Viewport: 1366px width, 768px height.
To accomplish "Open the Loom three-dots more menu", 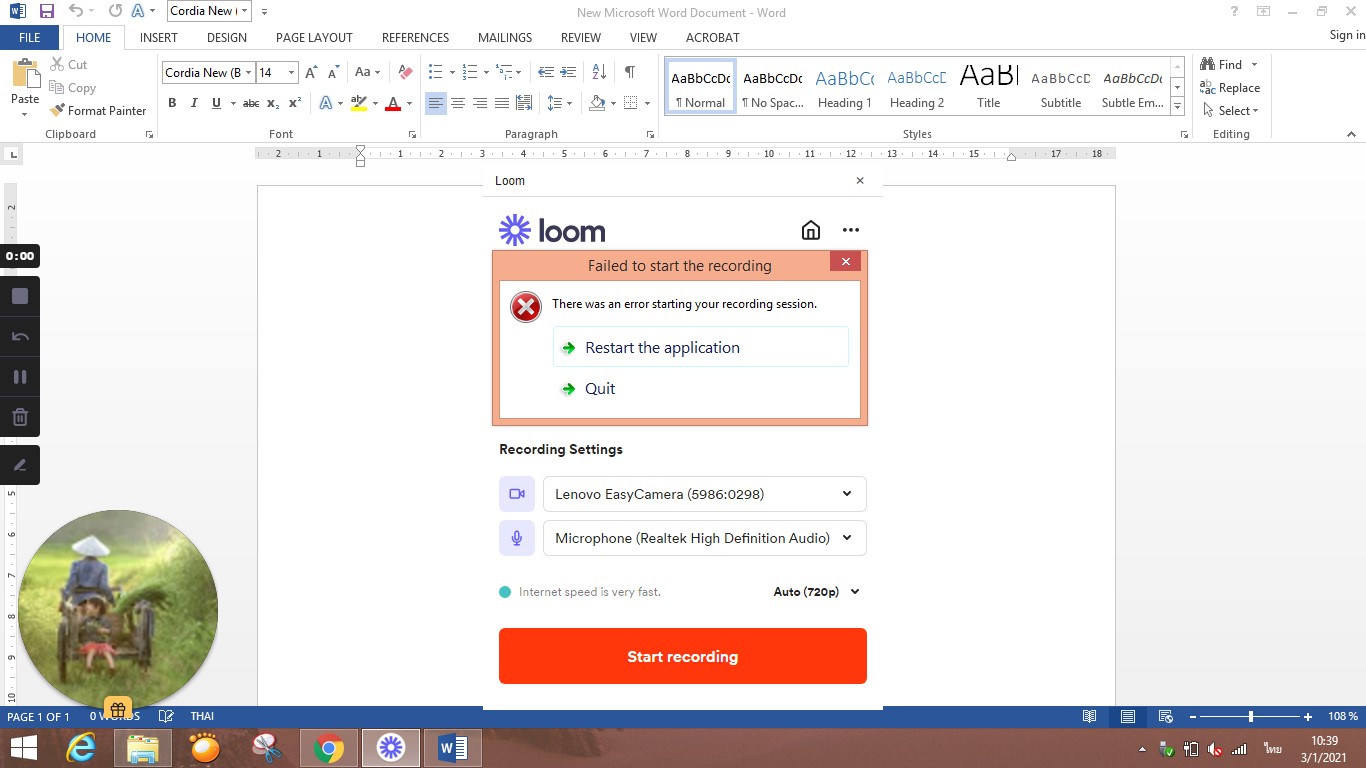I will point(851,230).
